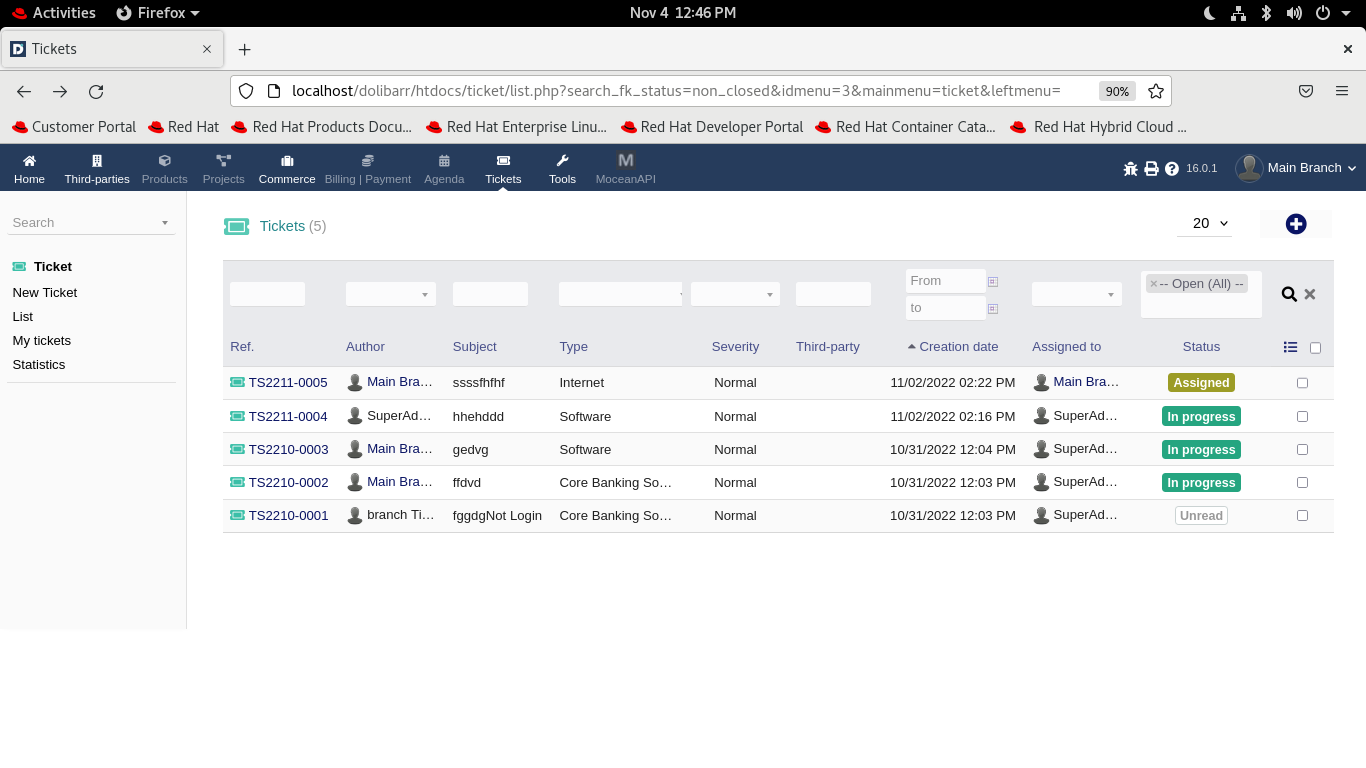Screen dimensions: 1366x768
Task: Click the magnifier search icon in filter row
Action: tap(1289, 294)
